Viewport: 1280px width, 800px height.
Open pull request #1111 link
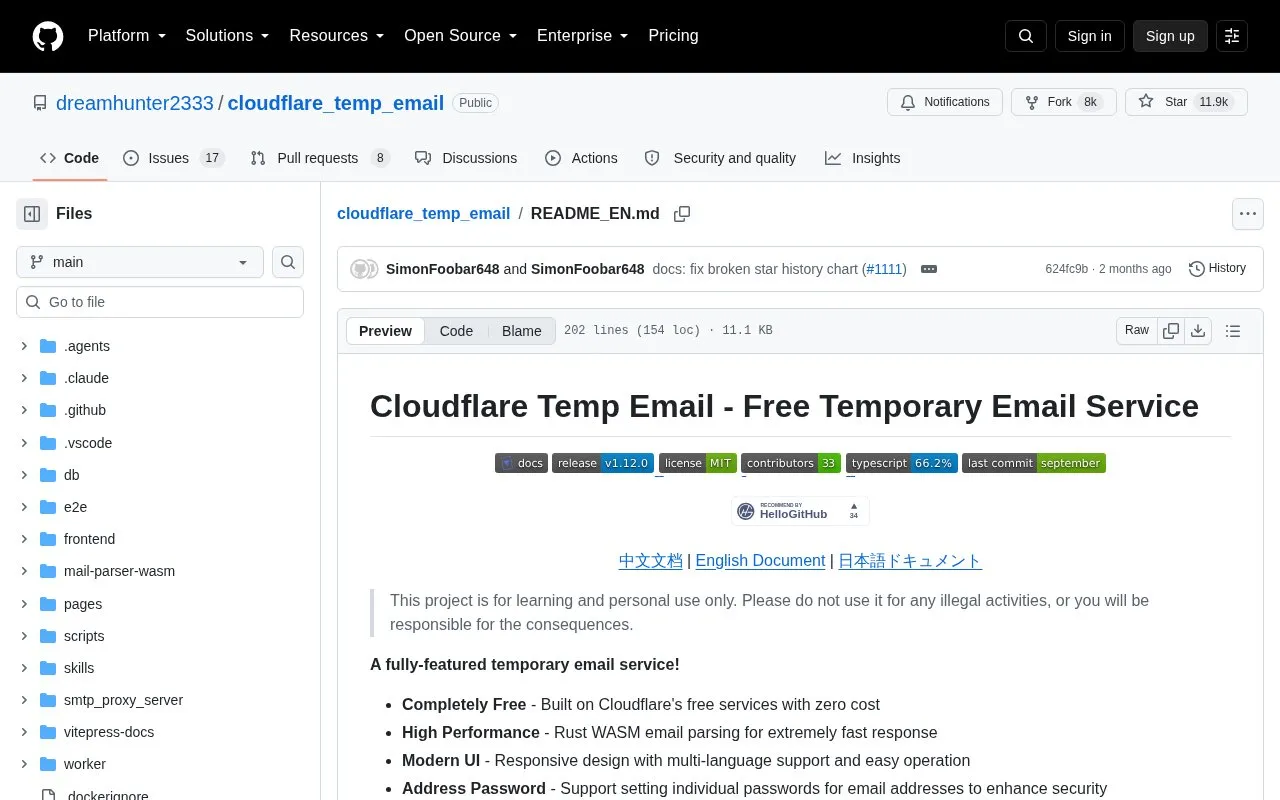(x=884, y=269)
